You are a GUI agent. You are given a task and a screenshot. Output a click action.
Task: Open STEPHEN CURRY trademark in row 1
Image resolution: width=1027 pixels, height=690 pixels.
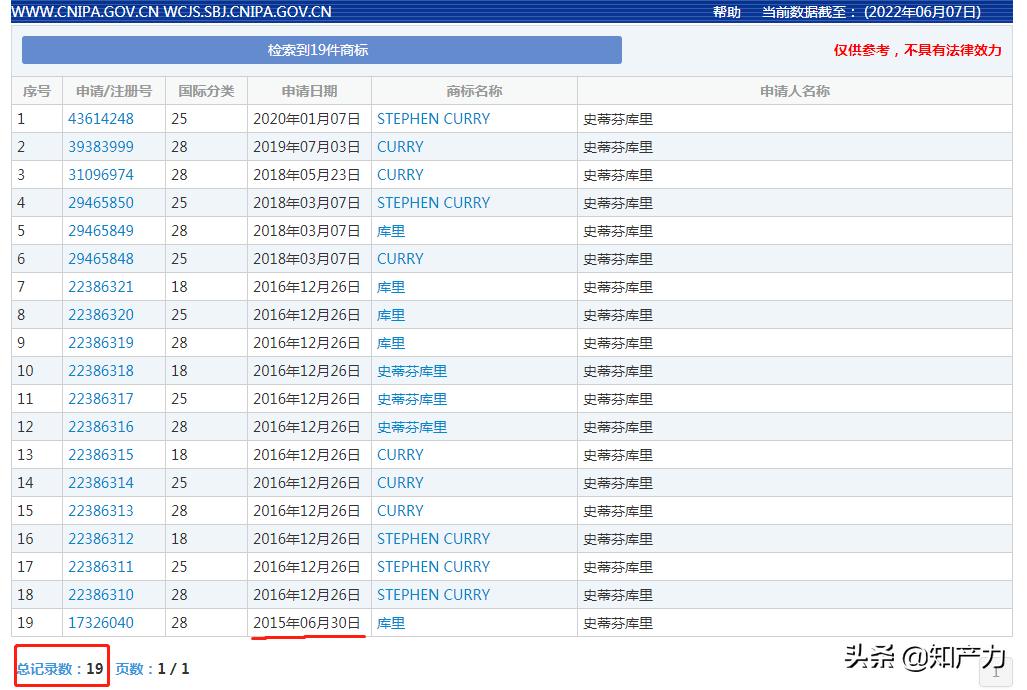433,119
